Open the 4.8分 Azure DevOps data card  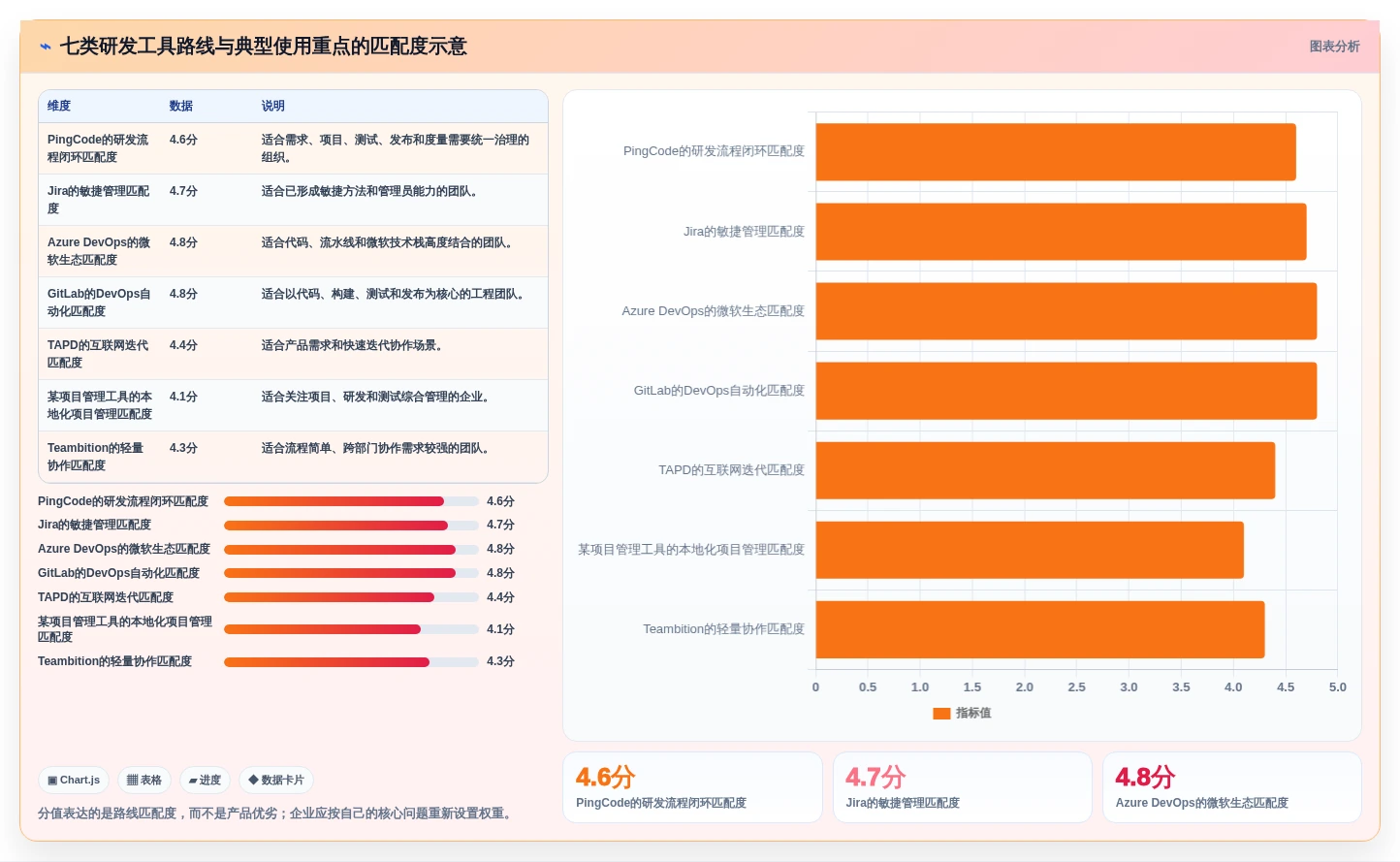click(x=1232, y=787)
